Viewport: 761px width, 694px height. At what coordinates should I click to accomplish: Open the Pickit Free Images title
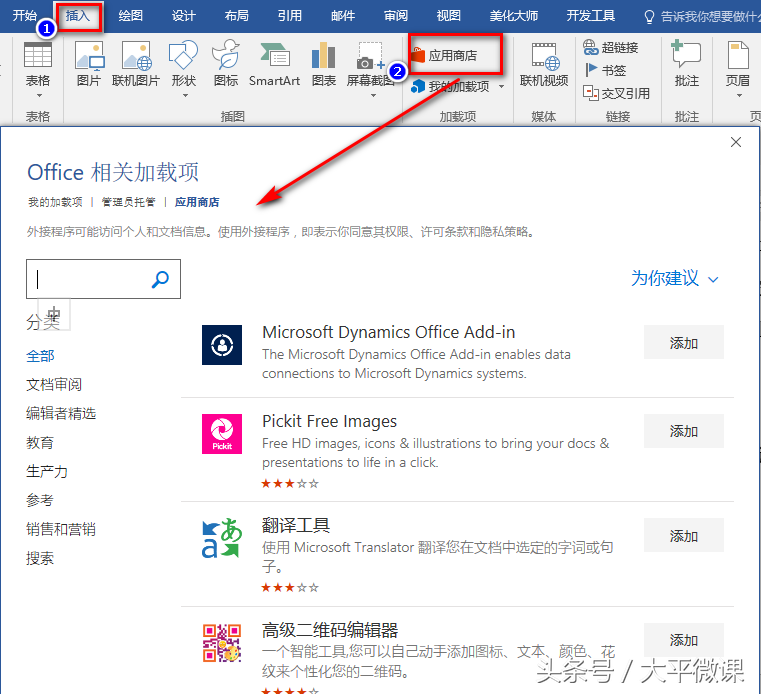tap(330, 421)
